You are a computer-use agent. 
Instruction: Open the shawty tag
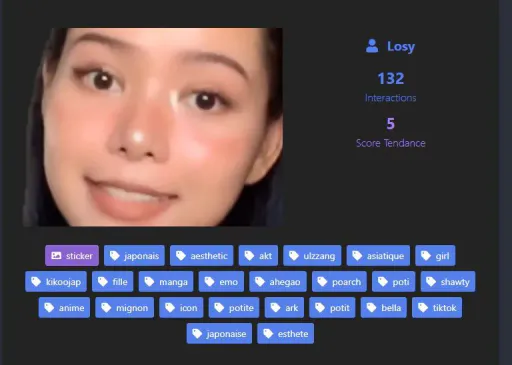coord(448,282)
